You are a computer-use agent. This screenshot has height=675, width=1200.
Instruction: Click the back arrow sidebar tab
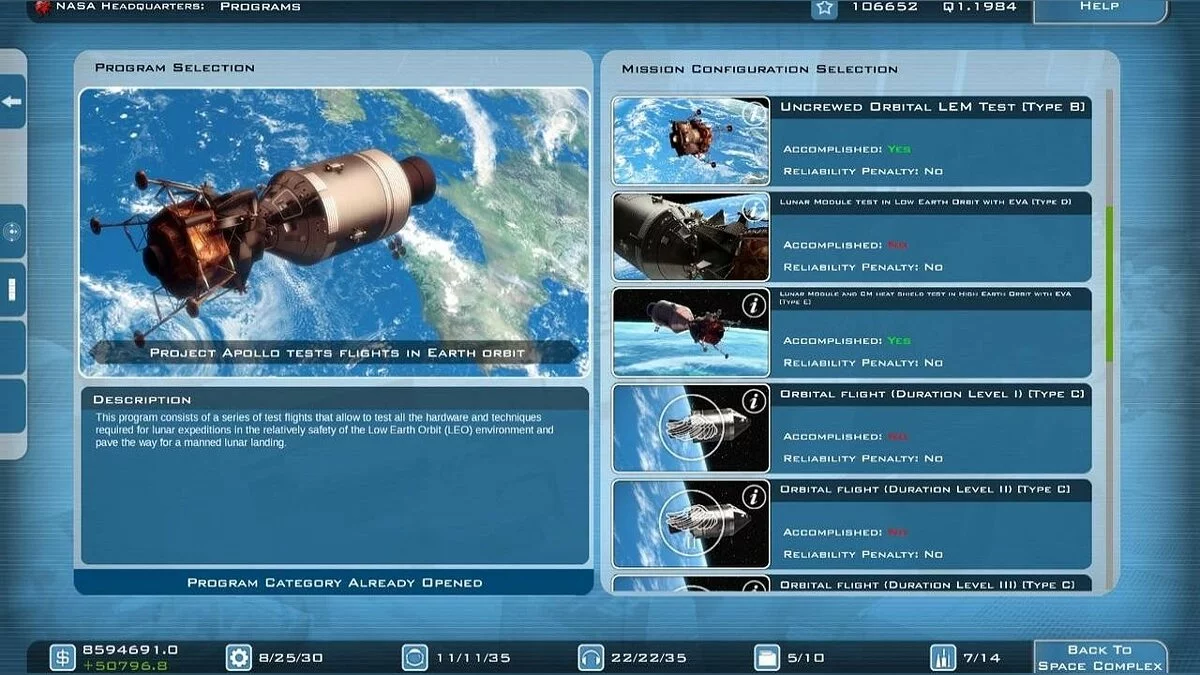point(12,102)
